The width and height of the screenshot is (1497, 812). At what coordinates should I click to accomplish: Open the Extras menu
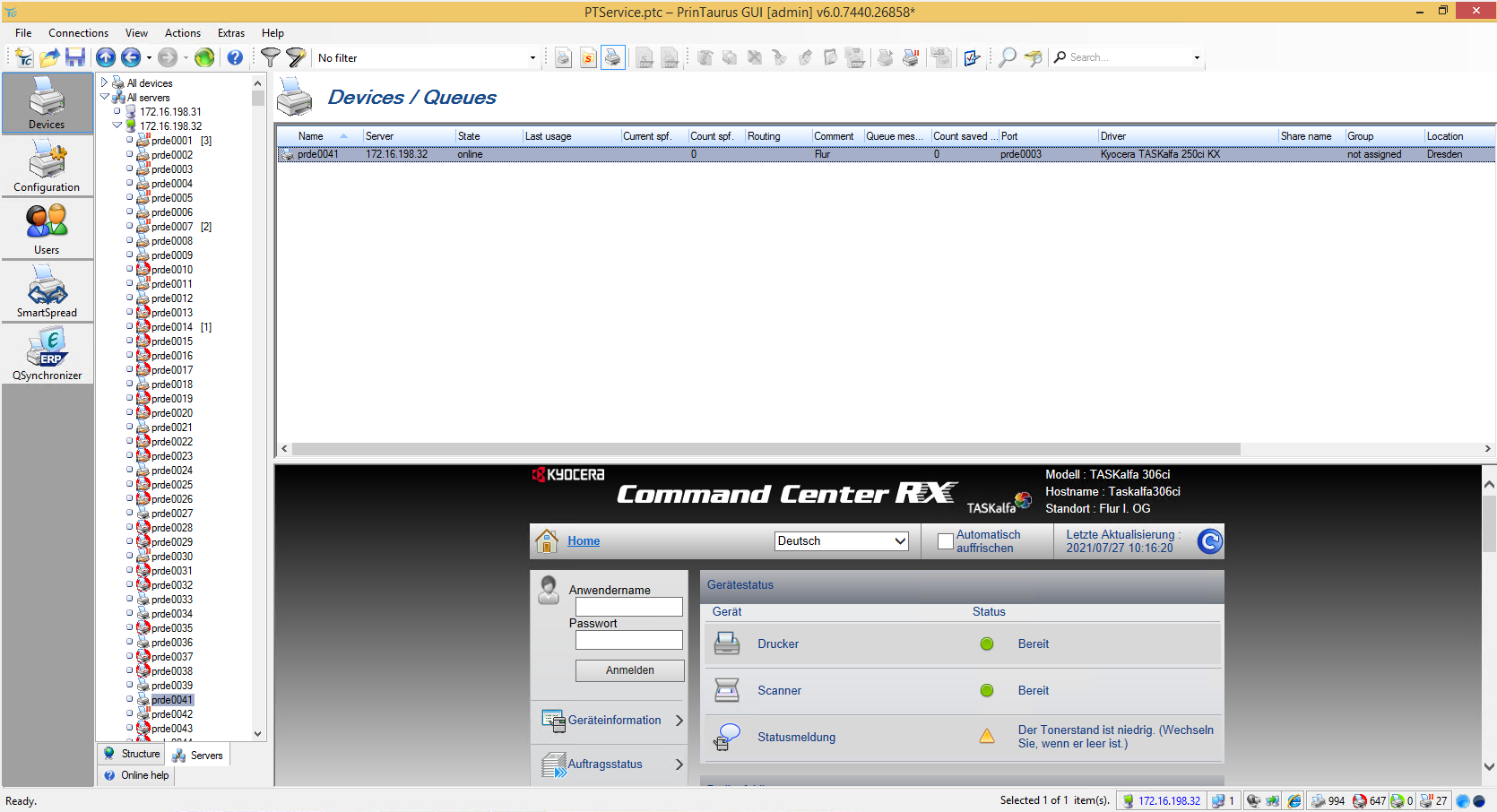click(x=231, y=33)
